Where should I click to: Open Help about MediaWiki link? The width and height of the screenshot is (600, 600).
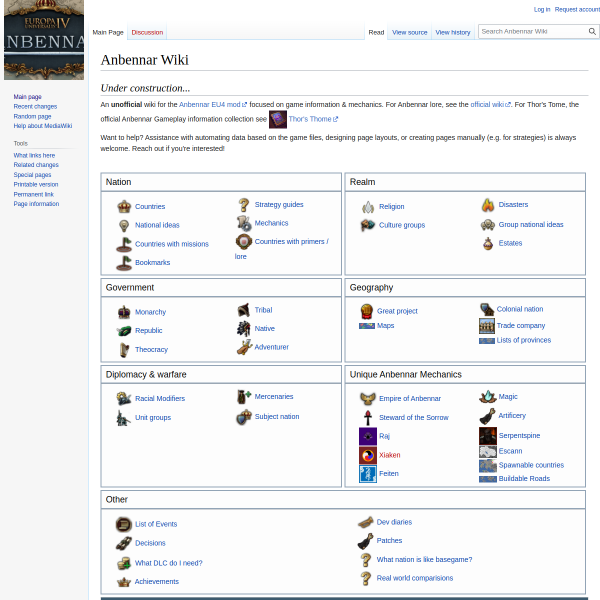[x=43, y=126]
